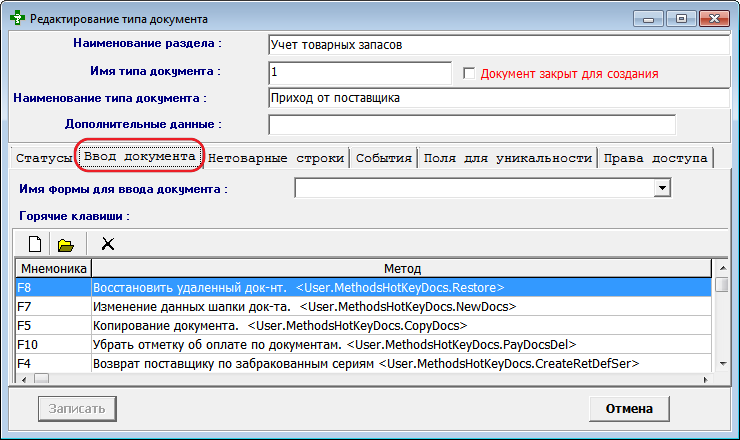
Task: Close the Редактирование типа документа window
Action: (x=714, y=19)
